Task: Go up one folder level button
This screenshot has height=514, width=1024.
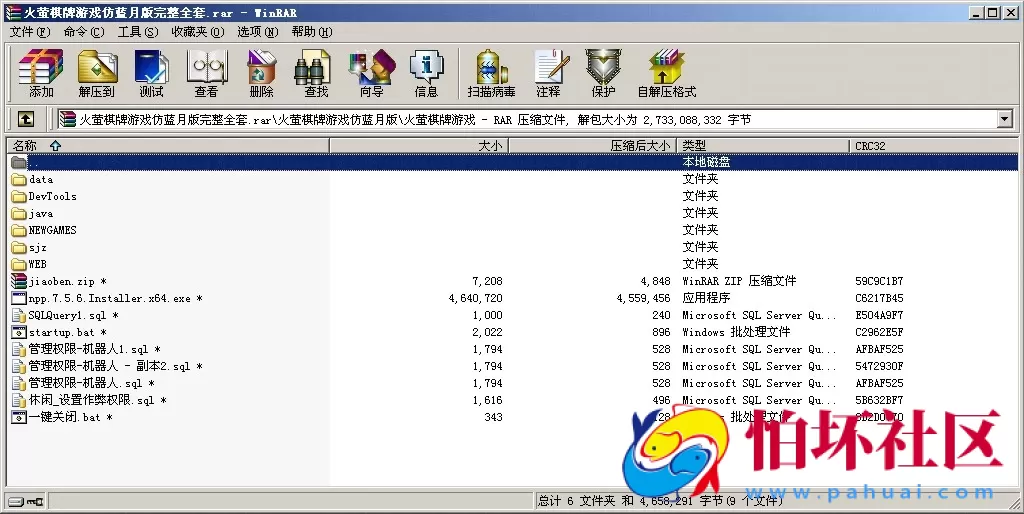Action: (x=26, y=120)
